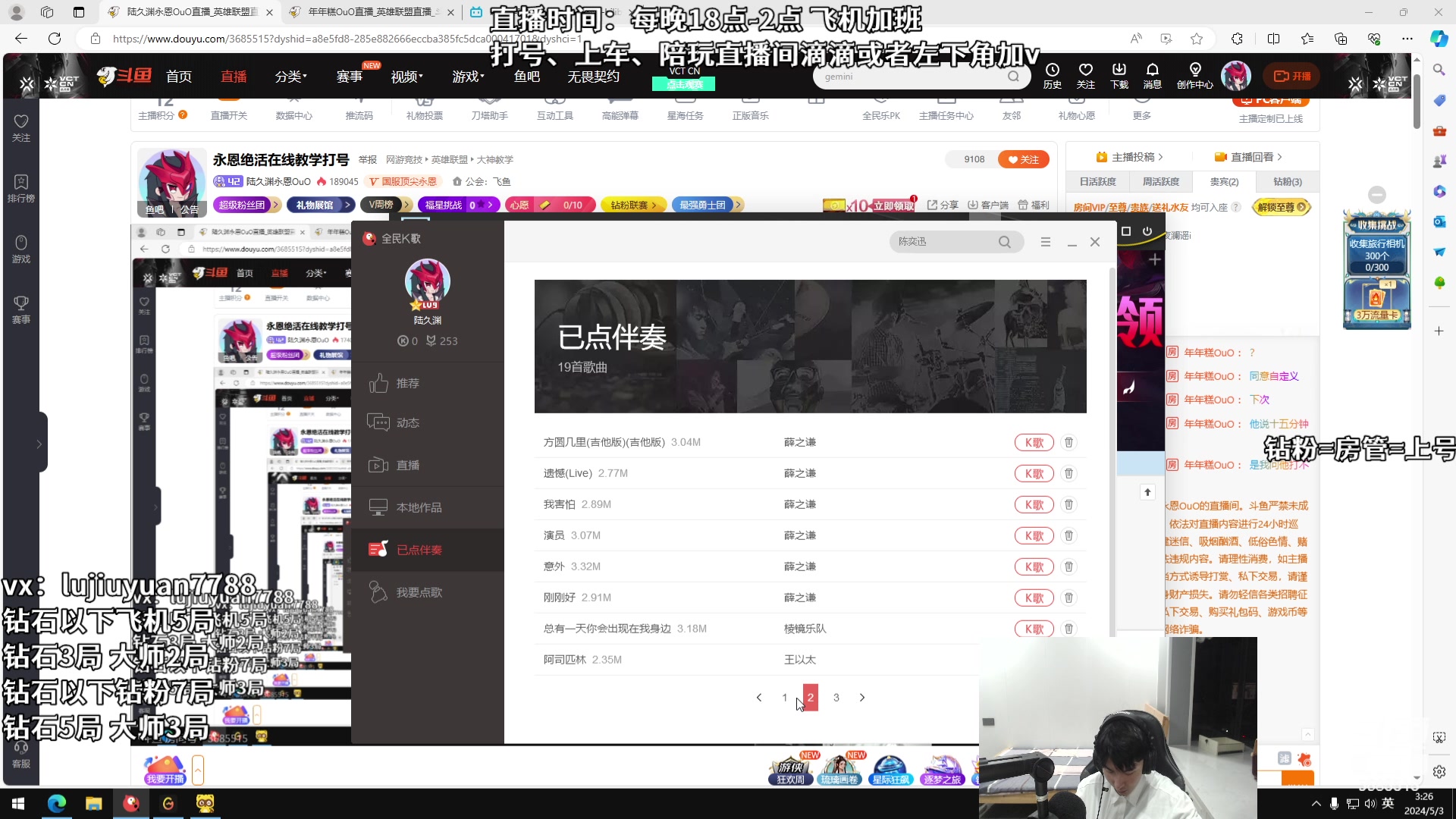Expand the 分类 dropdown in Douyu nav
The width and height of the screenshot is (1456, 819).
tap(290, 77)
